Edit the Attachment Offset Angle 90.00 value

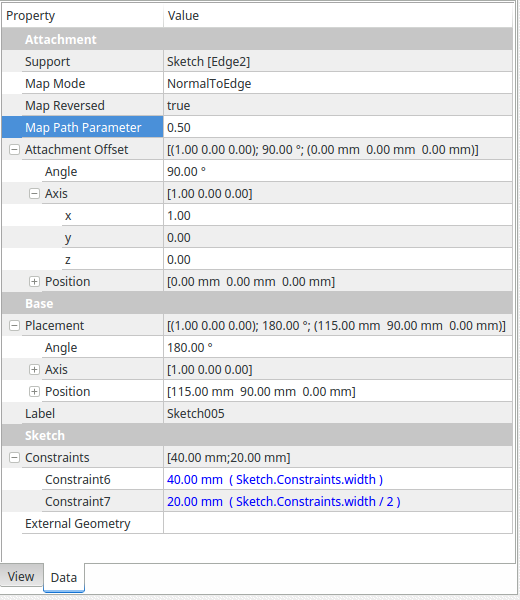pos(338,171)
